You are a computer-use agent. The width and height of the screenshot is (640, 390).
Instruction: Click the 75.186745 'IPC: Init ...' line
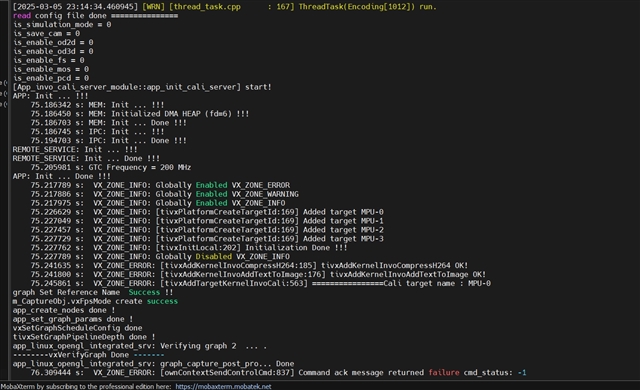coord(97,132)
